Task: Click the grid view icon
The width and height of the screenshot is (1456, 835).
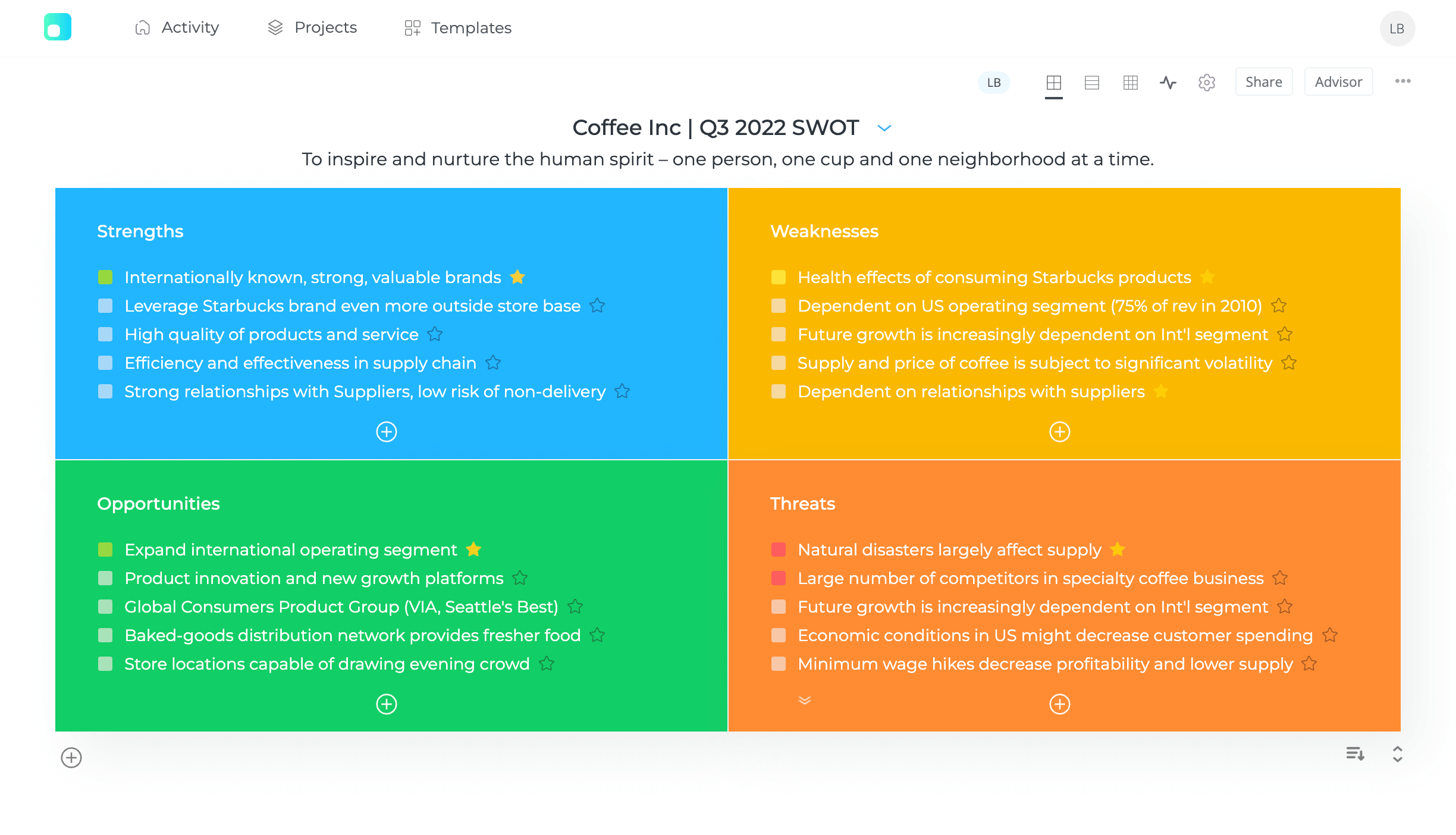Action: [x=1129, y=81]
